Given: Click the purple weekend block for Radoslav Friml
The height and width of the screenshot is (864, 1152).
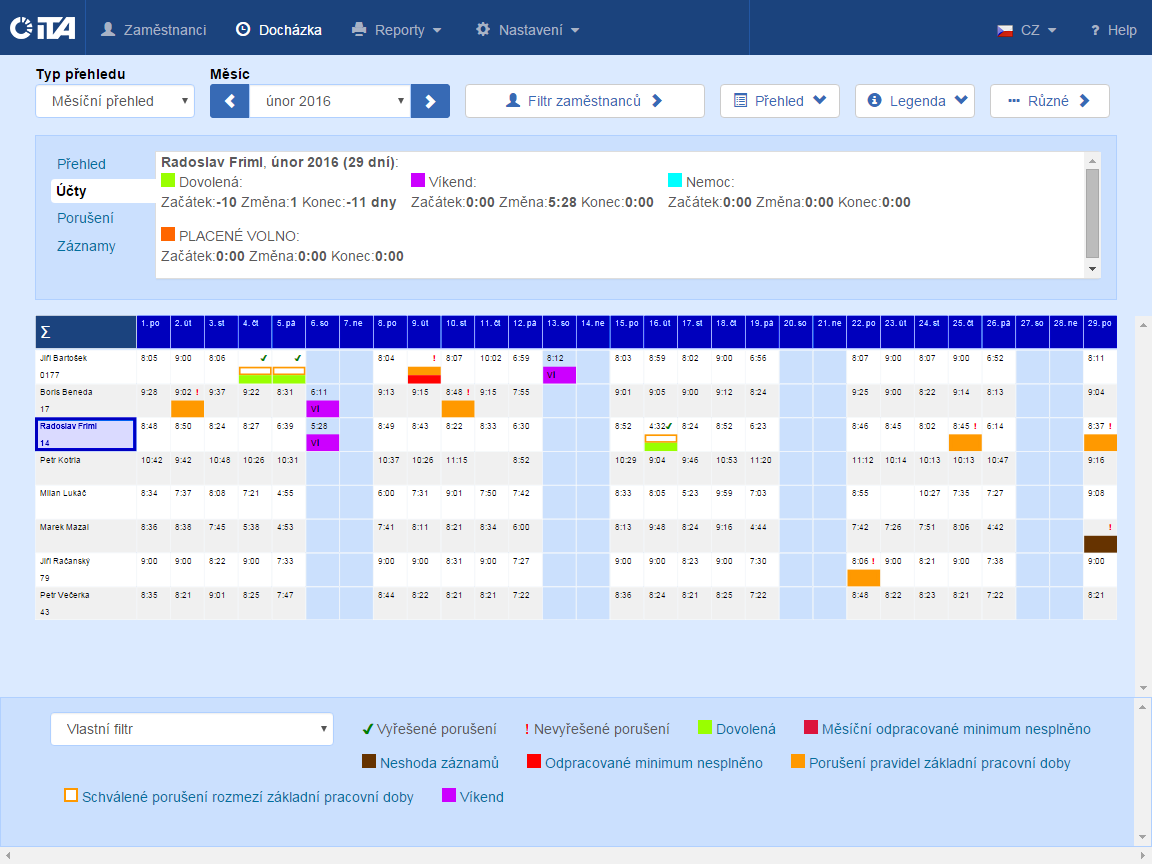Looking at the screenshot, I should pyautogui.click(x=322, y=442).
